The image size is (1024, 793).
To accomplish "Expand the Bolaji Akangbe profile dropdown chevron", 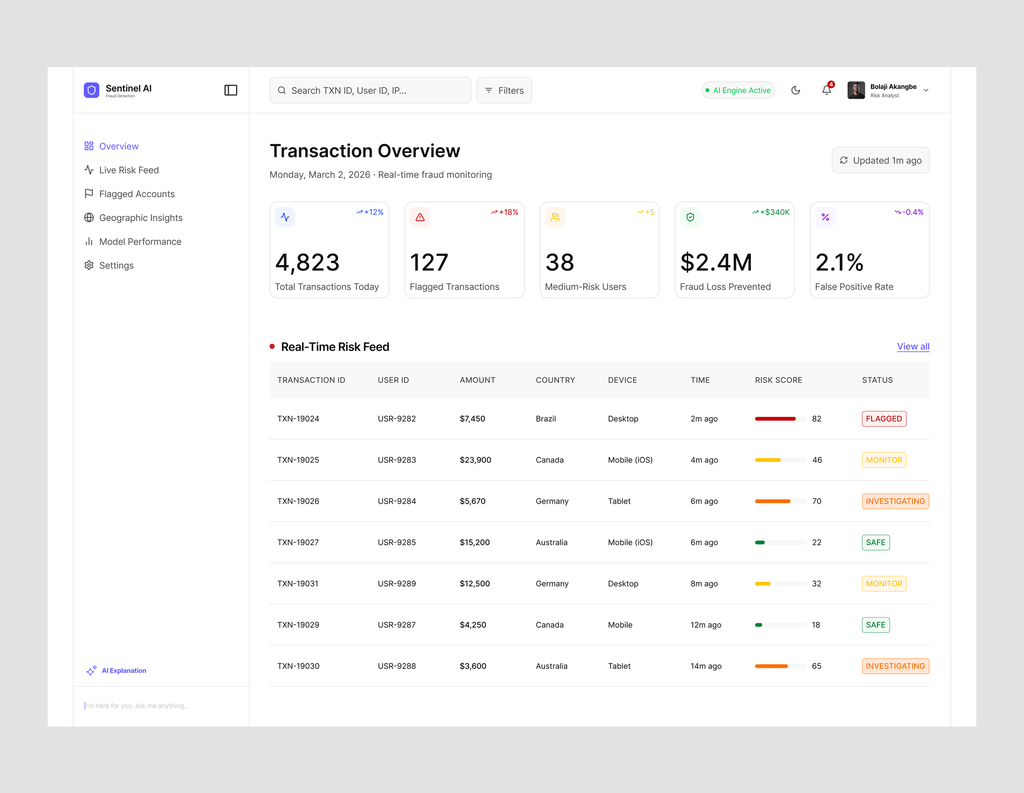I will click(926, 91).
